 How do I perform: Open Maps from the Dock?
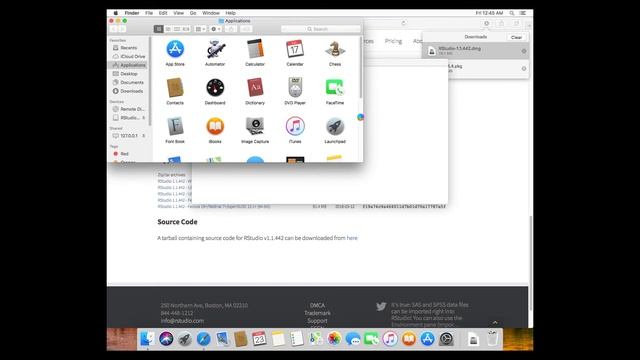pos(316,339)
